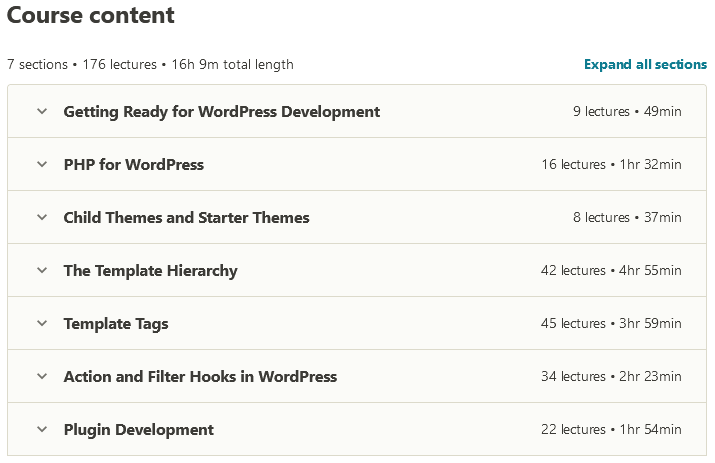This screenshot has width=715, height=463.
Task: Open the Getting Ready for WordPress Development title
Action: coord(221,112)
